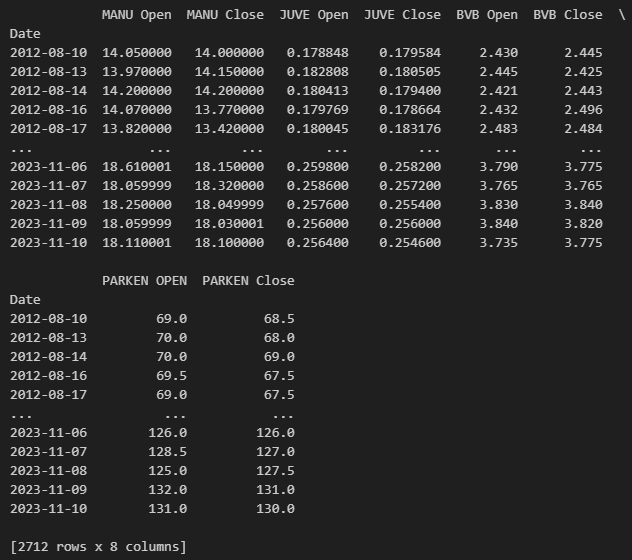
Task: Click the BVB value 3.735
Action: (499, 243)
